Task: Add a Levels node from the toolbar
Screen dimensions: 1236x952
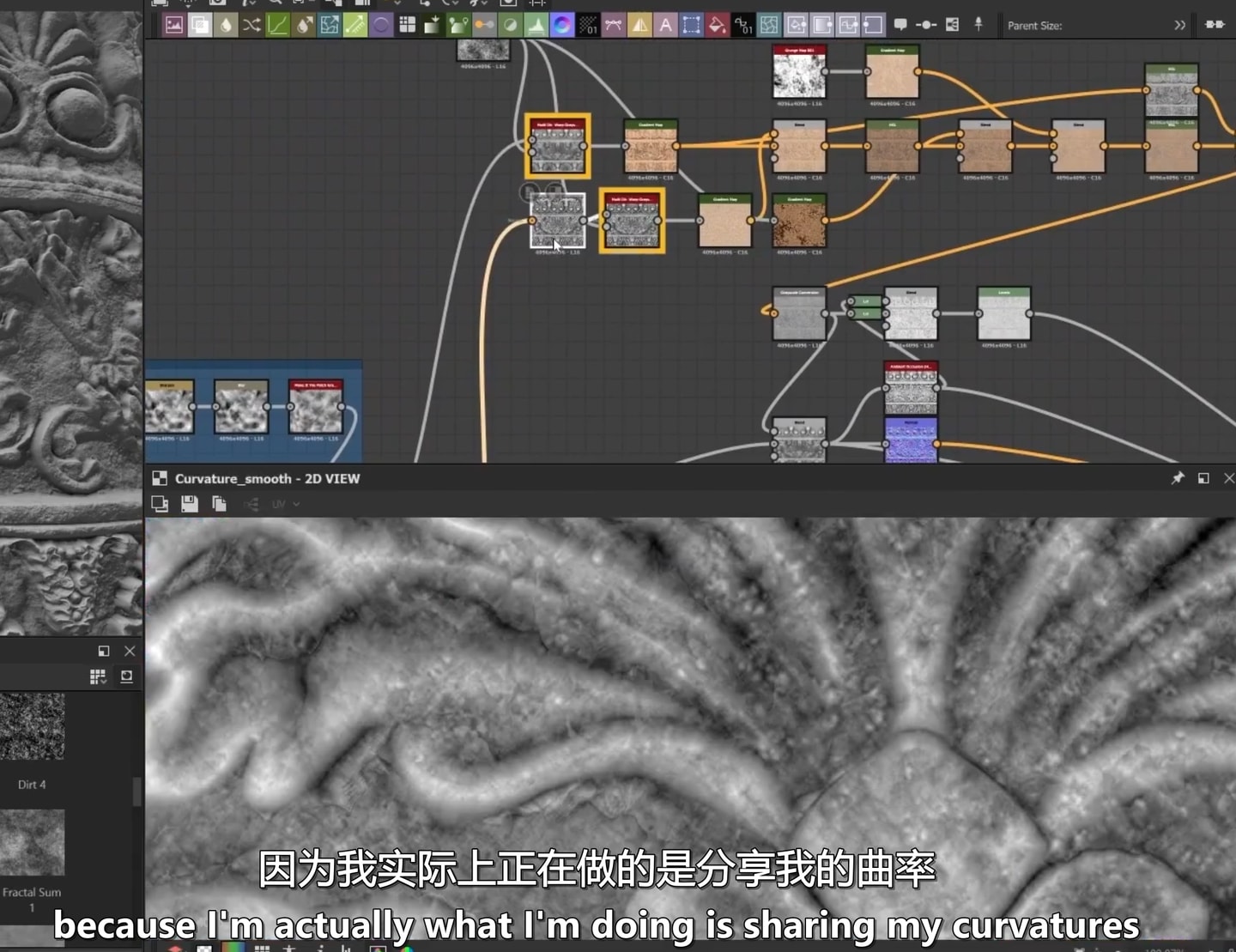Action: [536, 25]
